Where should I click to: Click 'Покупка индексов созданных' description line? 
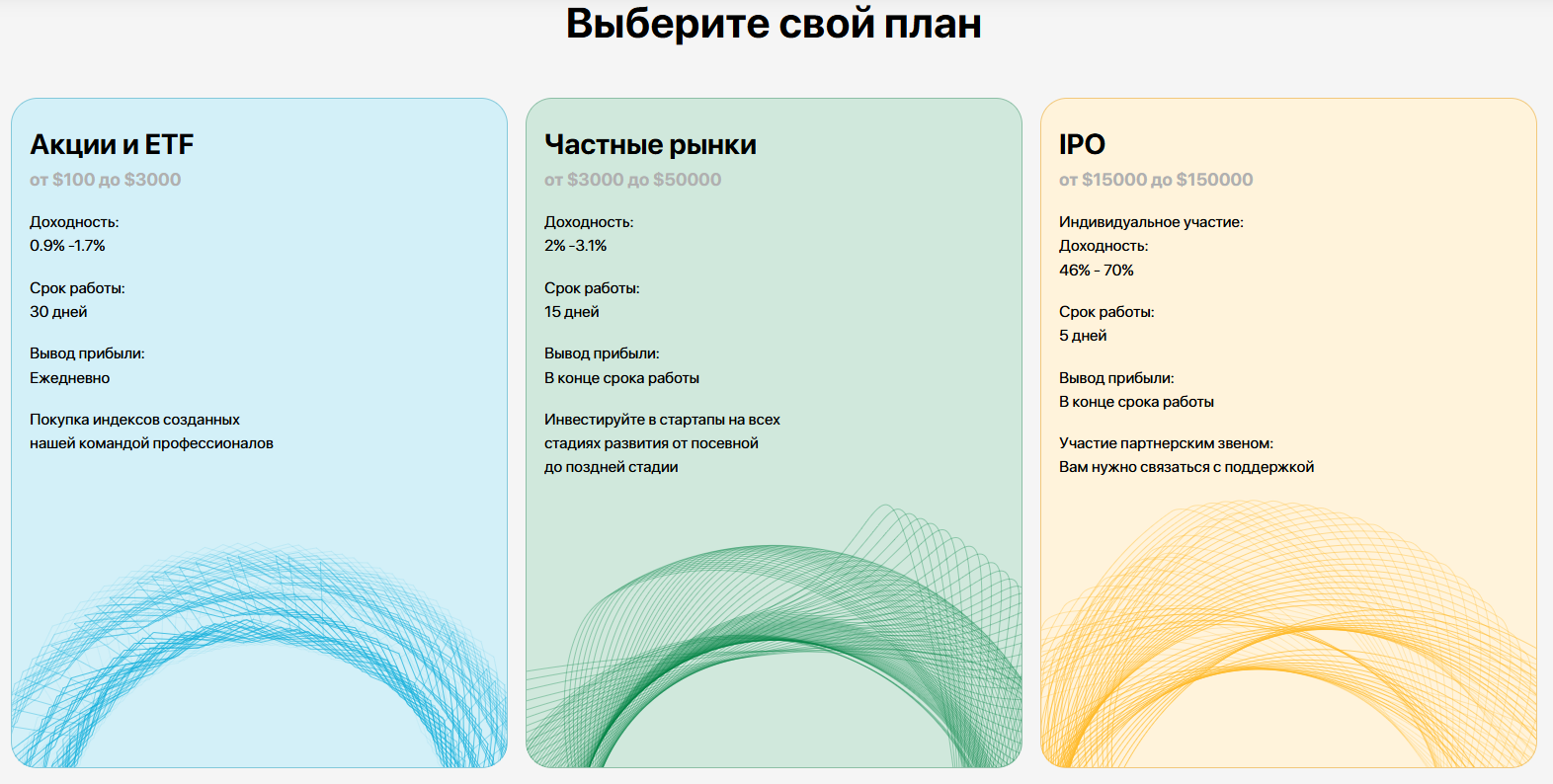[x=134, y=420]
